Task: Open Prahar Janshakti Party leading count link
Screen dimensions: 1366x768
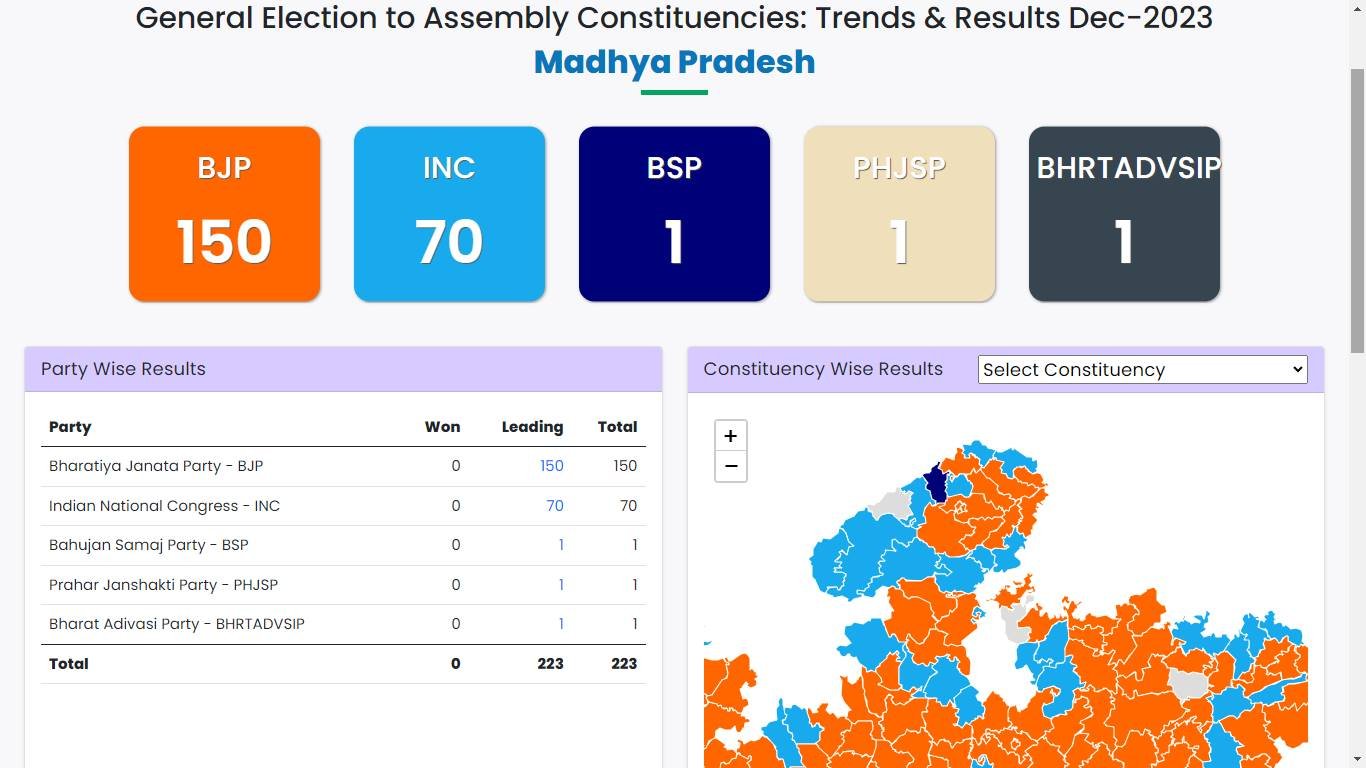Action: pyautogui.click(x=561, y=585)
